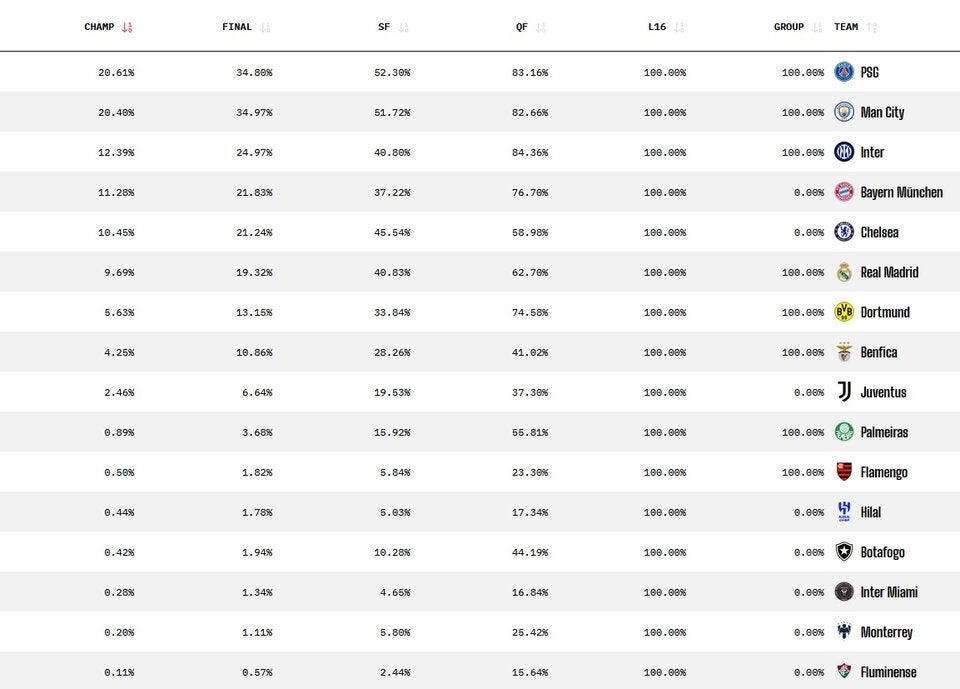Click the Real Madrid club crest
The height and width of the screenshot is (689, 960).
(x=844, y=272)
